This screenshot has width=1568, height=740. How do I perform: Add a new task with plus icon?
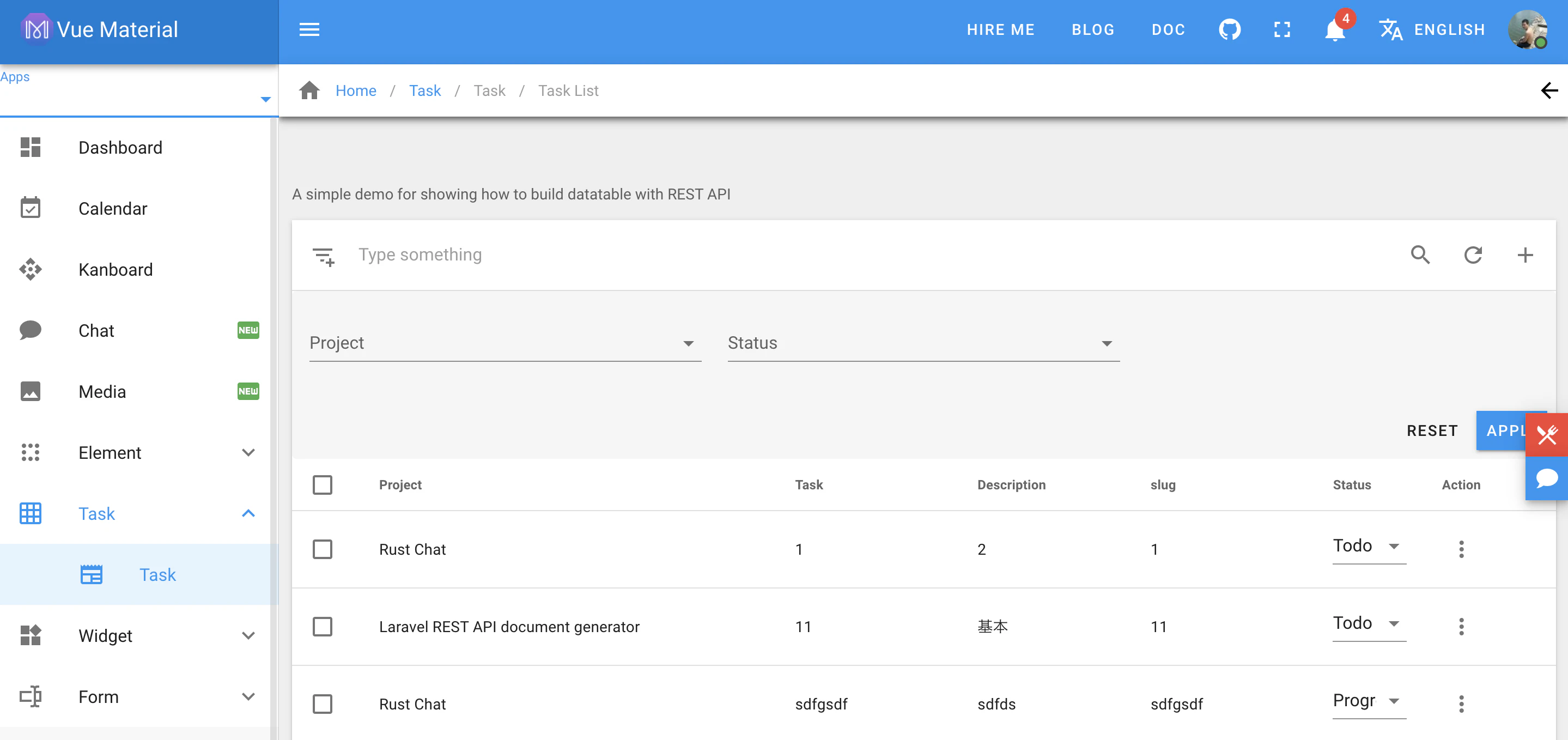point(1525,254)
